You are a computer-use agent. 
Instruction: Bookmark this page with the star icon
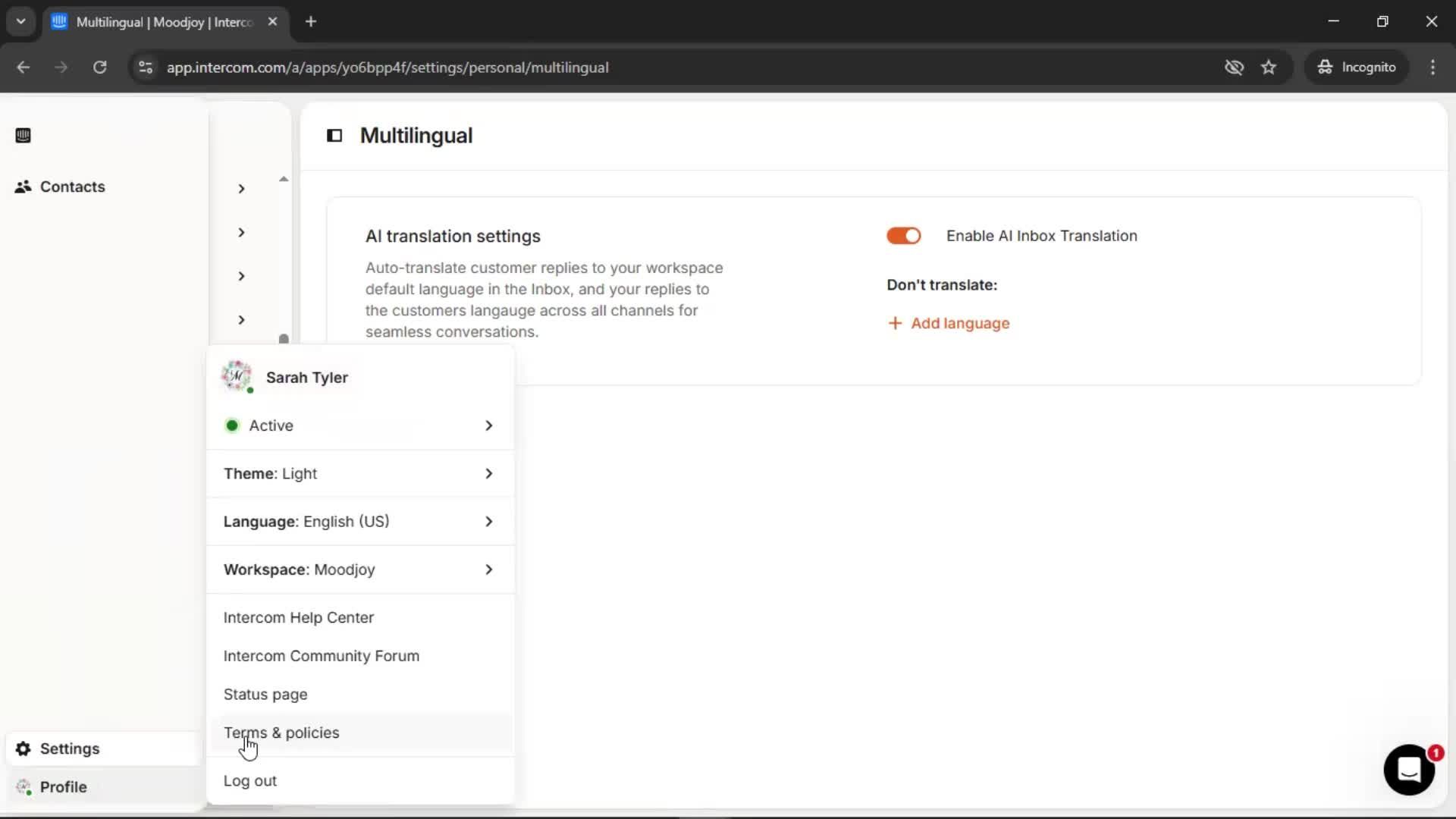pyautogui.click(x=1269, y=67)
